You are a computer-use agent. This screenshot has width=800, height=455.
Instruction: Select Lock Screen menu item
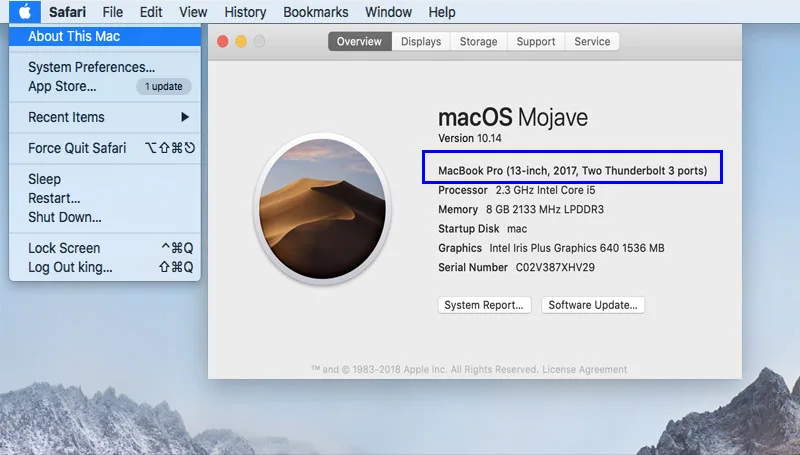pos(64,248)
